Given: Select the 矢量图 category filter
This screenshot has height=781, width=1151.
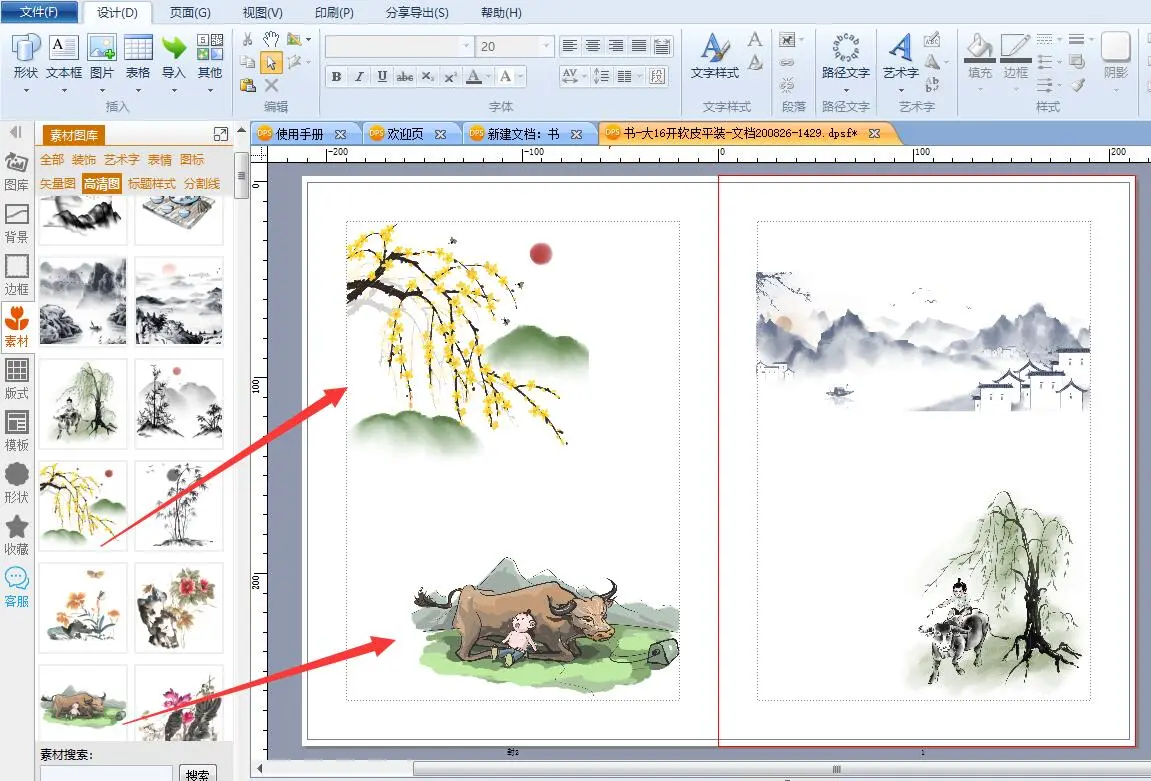Looking at the screenshot, I should (x=57, y=183).
